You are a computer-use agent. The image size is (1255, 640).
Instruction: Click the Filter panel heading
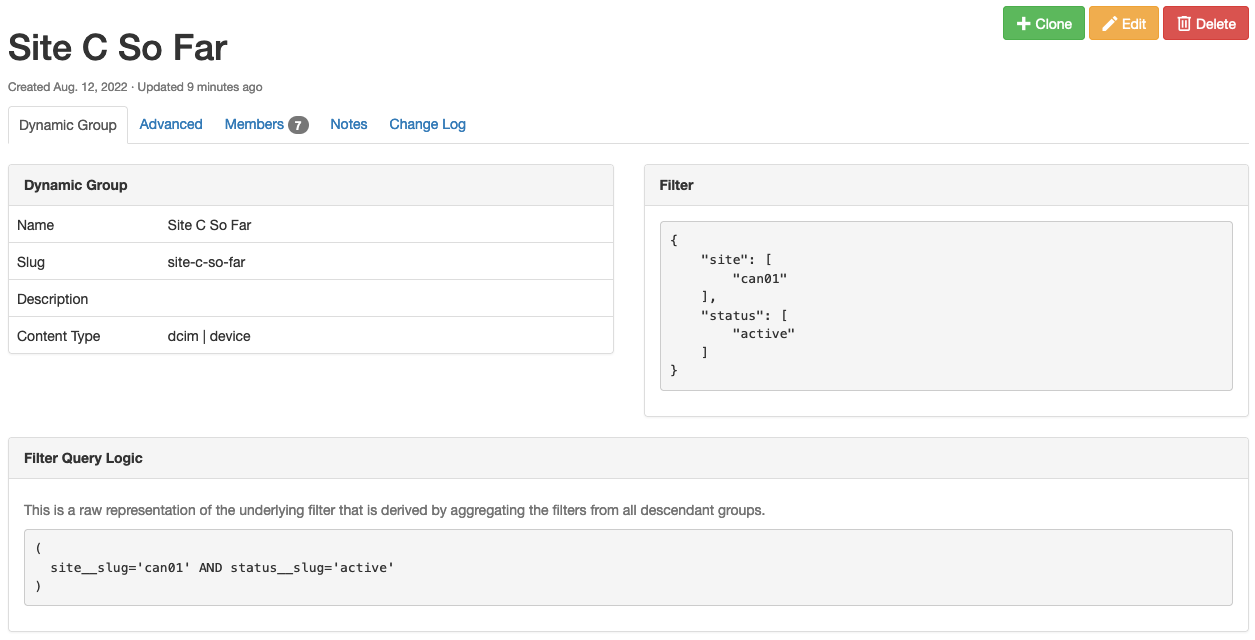point(676,185)
